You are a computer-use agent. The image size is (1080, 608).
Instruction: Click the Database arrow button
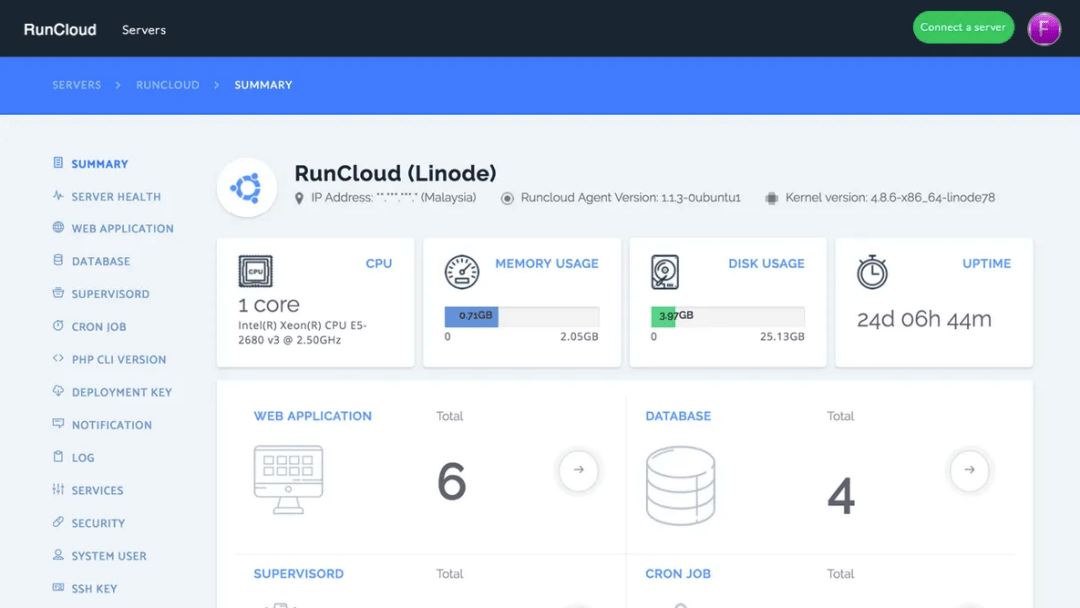969,470
